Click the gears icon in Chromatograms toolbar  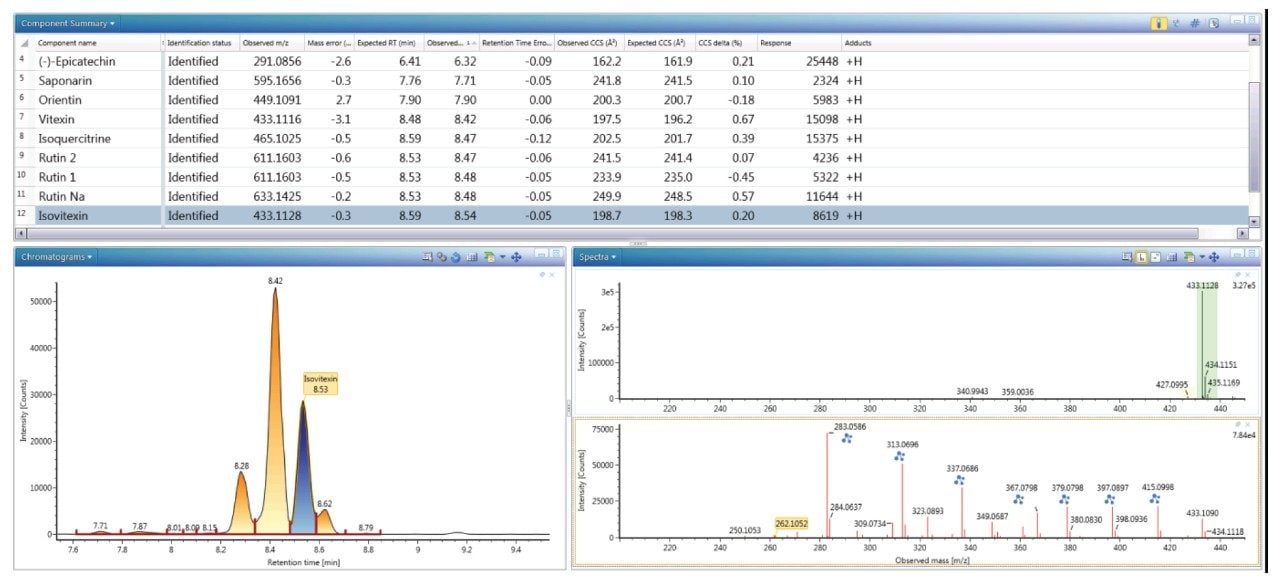coord(442,257)
